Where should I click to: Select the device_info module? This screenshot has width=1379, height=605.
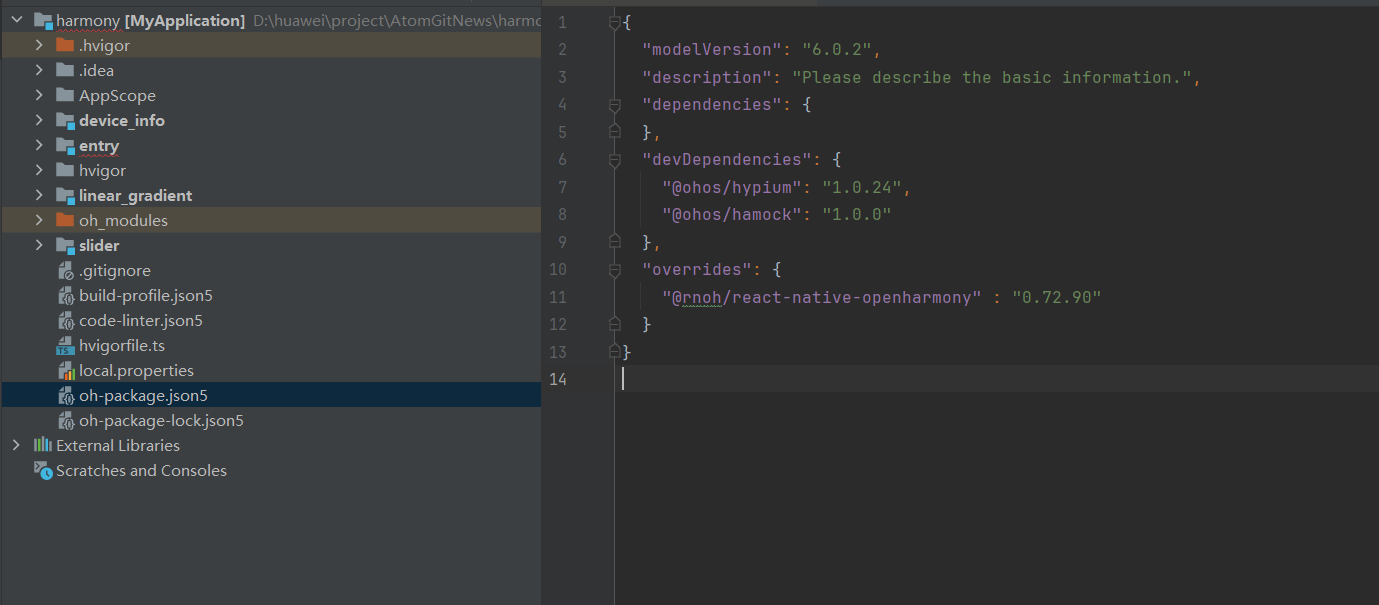(122, 120)
